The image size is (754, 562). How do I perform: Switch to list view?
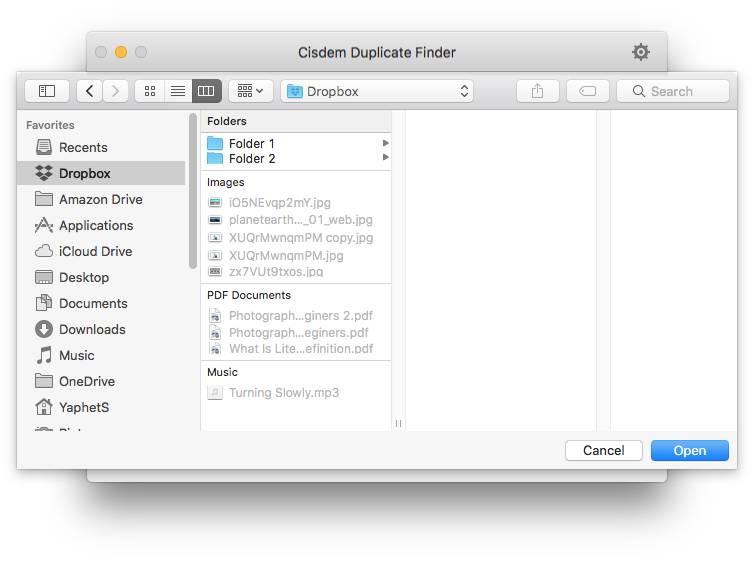pyautogui.click(x=178, y=91)
